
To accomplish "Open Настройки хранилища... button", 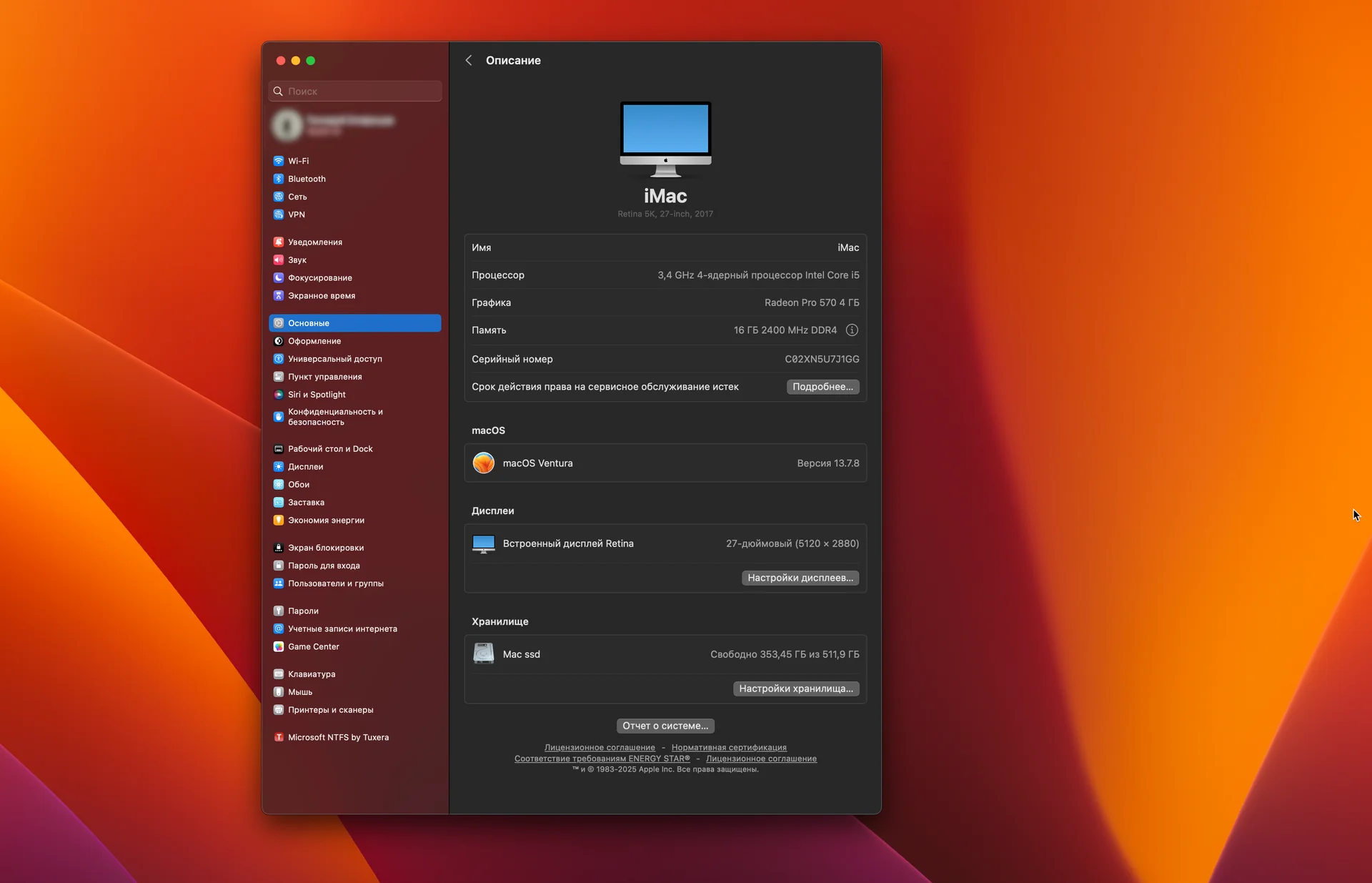I will tap(796, 689).
